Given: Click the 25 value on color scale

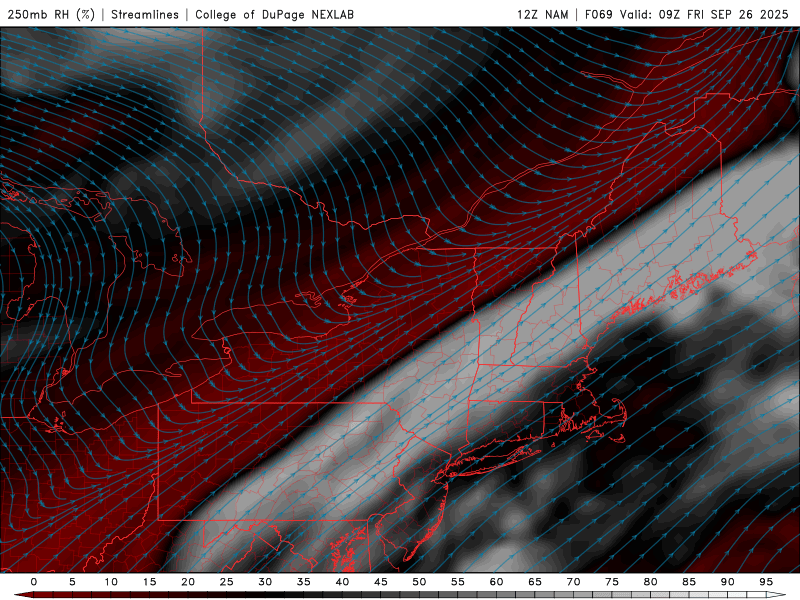Looking at the screenshot, I should (227, 582).
